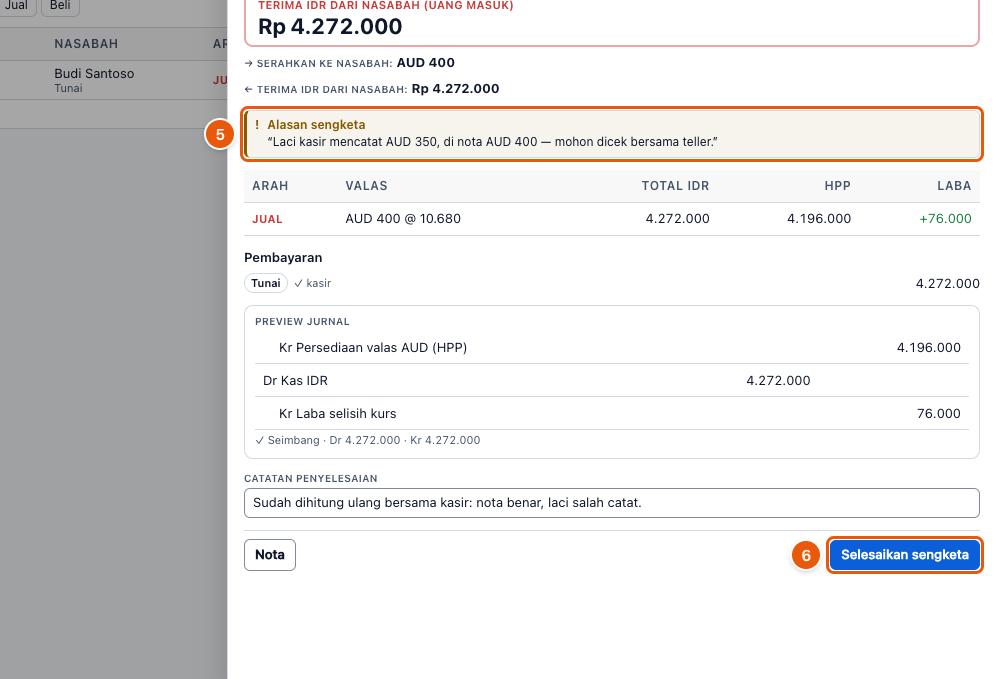Click the TOTAL IDR column header
This screenshot has height=679, width=996.
click(x=675, y=186)
